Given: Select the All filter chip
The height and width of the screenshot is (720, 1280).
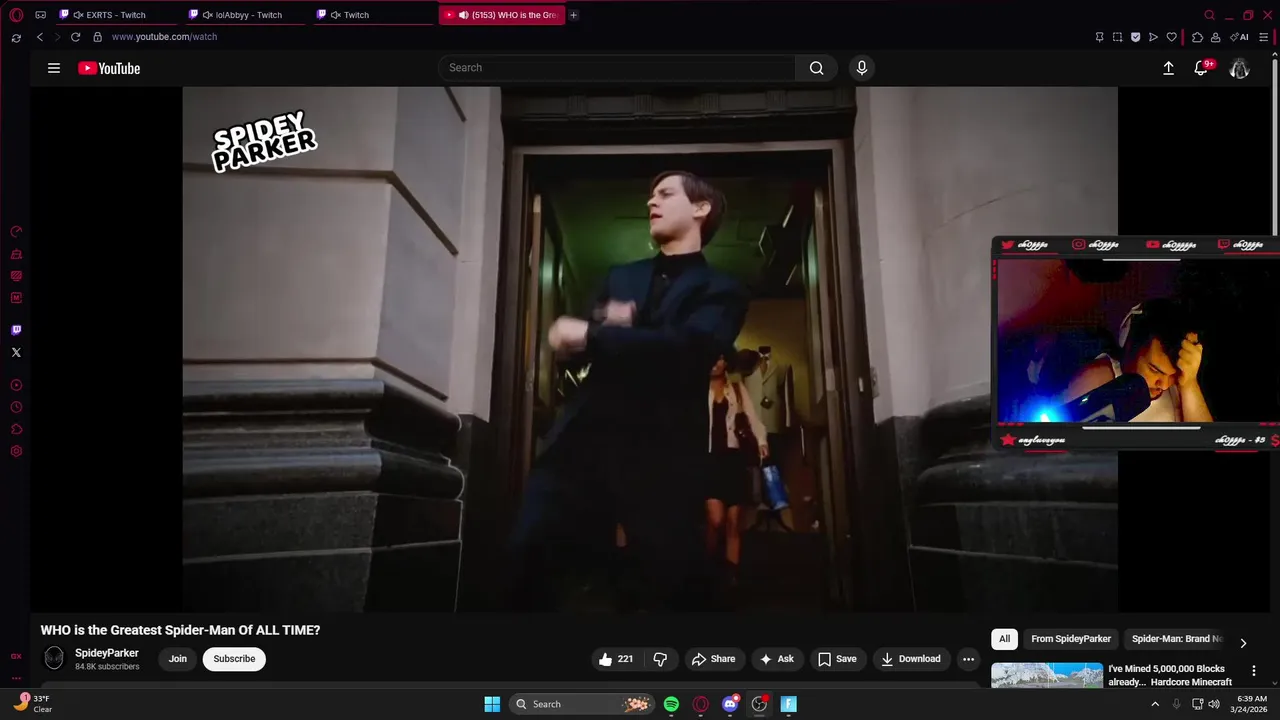Looking at the screenshot, I should click(1004, 639).
